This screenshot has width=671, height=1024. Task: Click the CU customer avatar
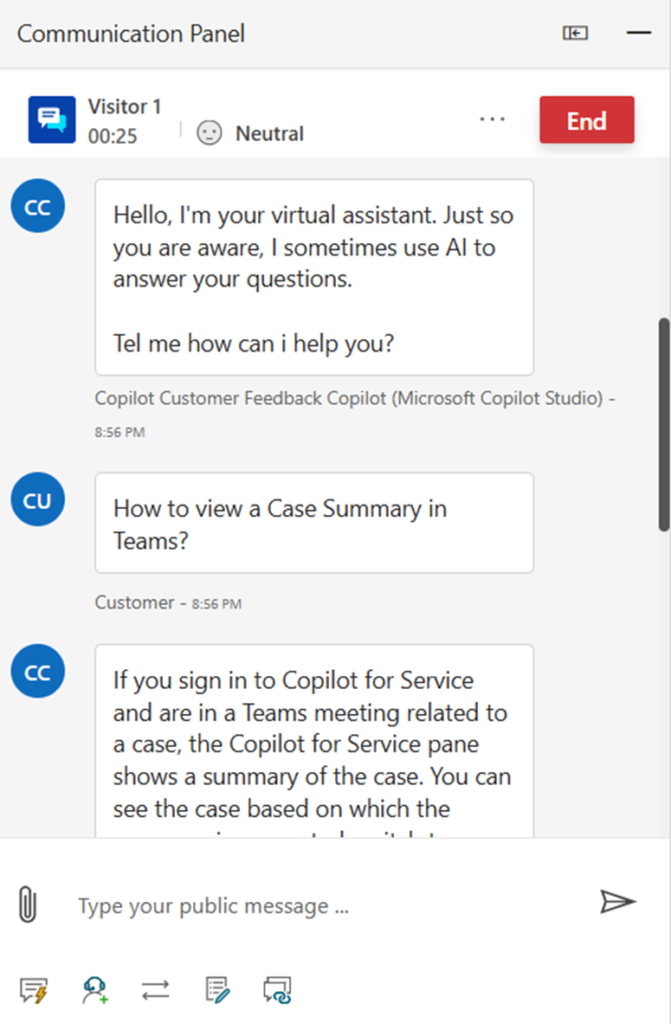(x=37, y=501)
